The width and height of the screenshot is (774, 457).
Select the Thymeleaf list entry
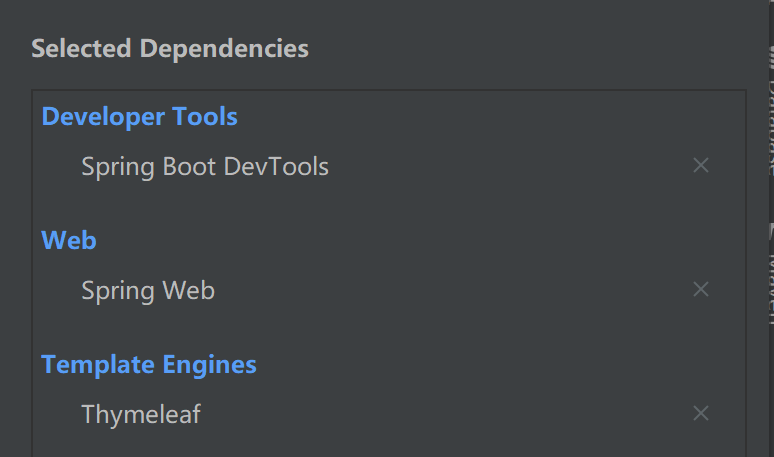click(x=141, y=414)
